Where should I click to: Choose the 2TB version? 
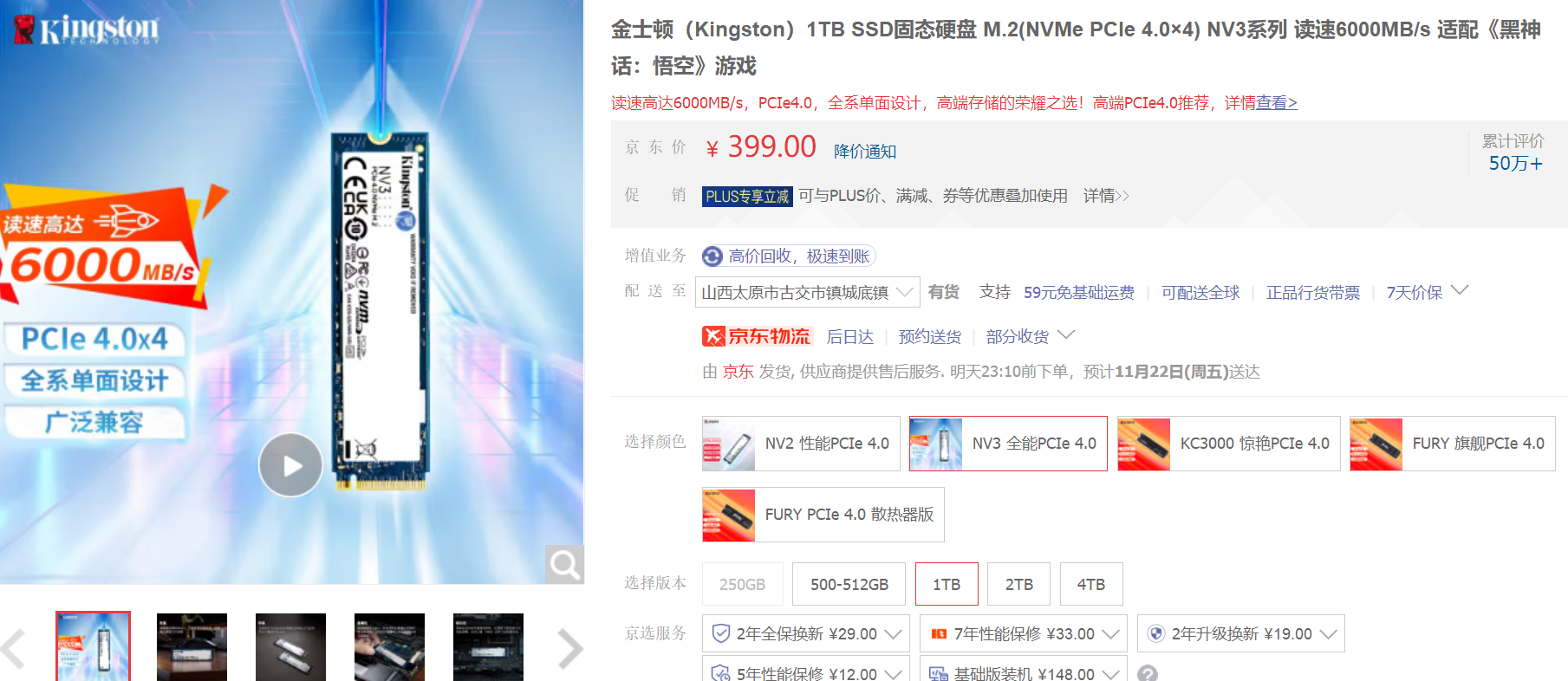1018,584
